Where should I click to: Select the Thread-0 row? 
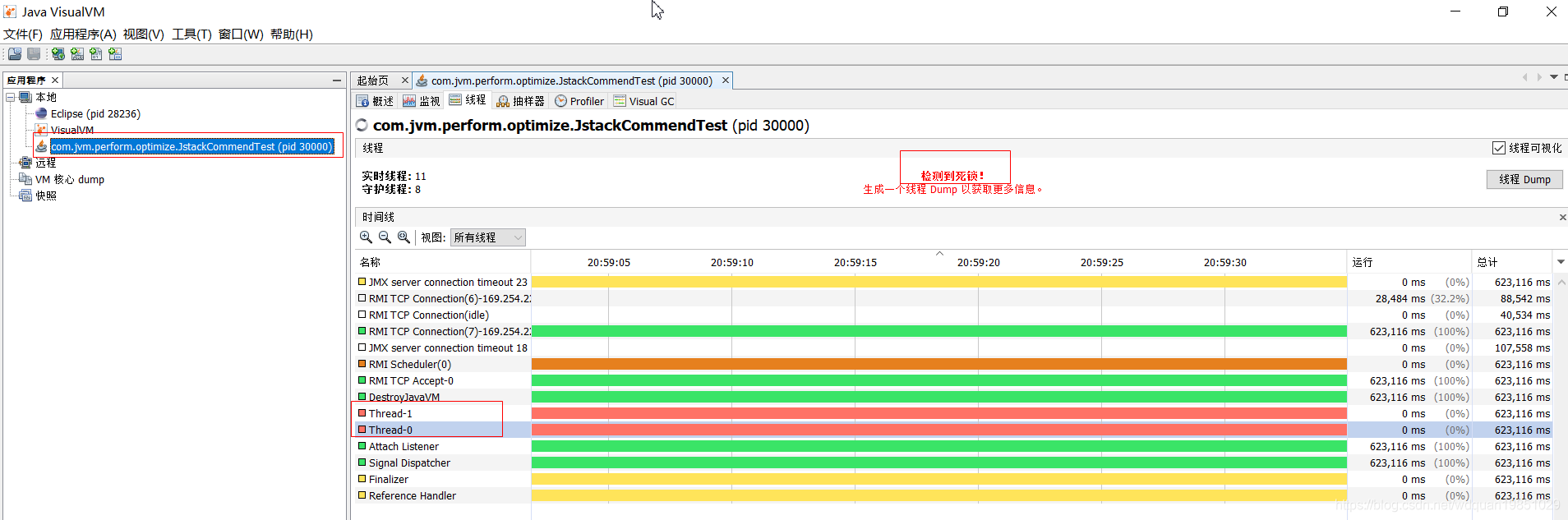coord(953,430)
